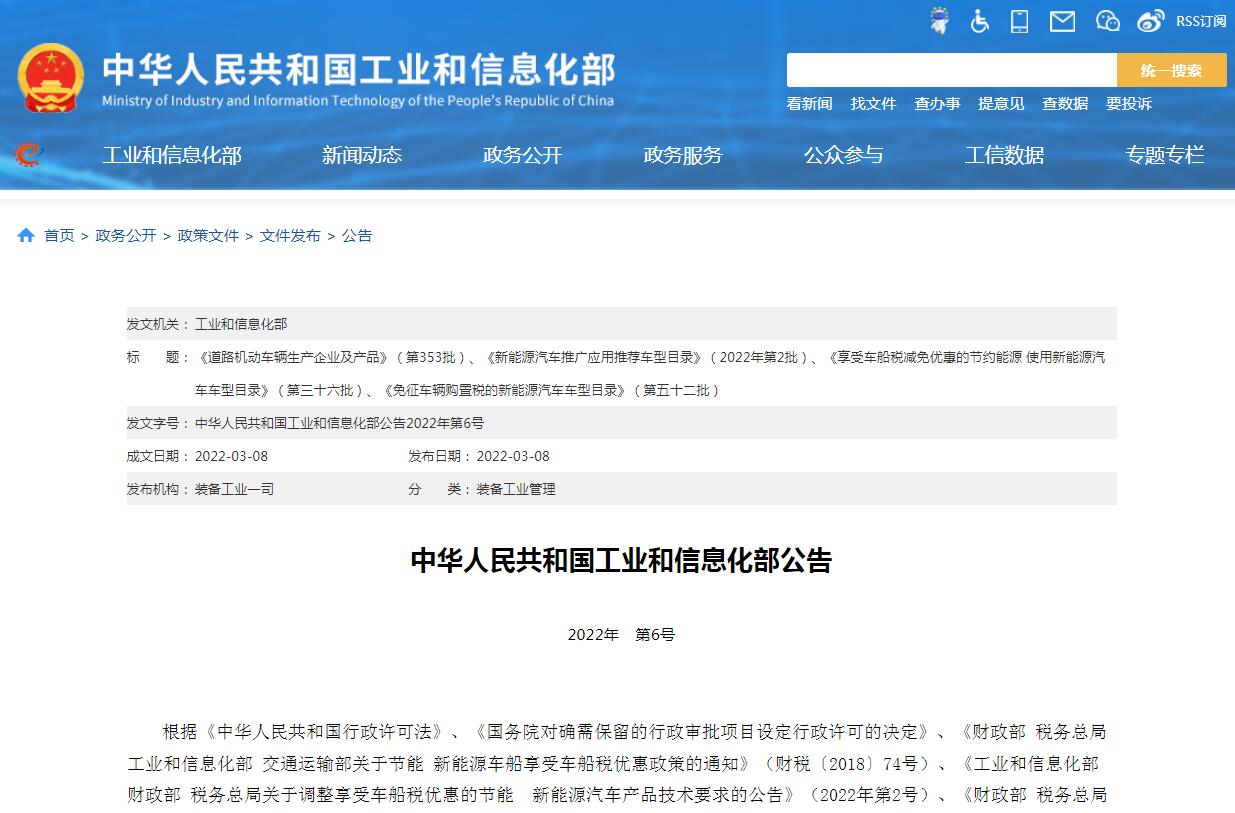The width and height of the screenshot is (1235, 813).
Task: Click the red gear icon beside navigation
Action: 30,155
